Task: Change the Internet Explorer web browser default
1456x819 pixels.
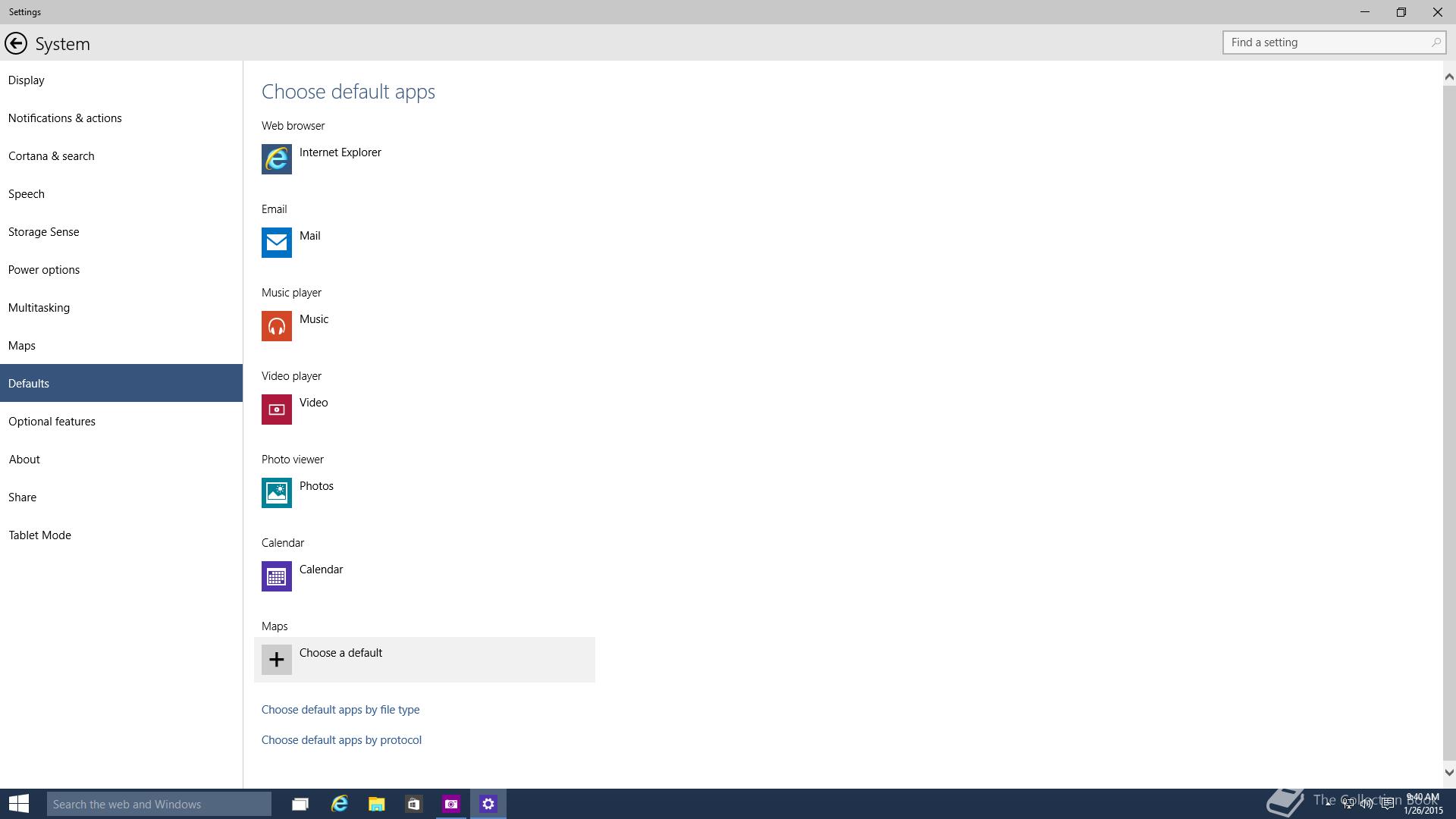Action: tap(425, 159)
